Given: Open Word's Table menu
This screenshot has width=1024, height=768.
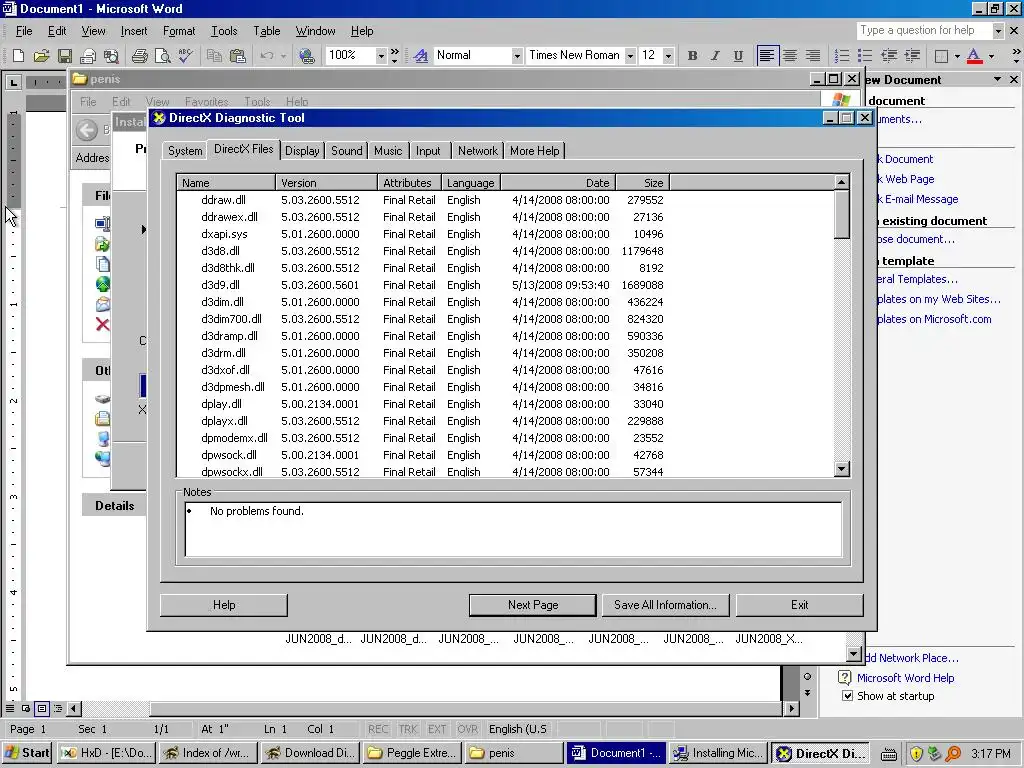Looking at the screenshot, I should coord(266,31).
